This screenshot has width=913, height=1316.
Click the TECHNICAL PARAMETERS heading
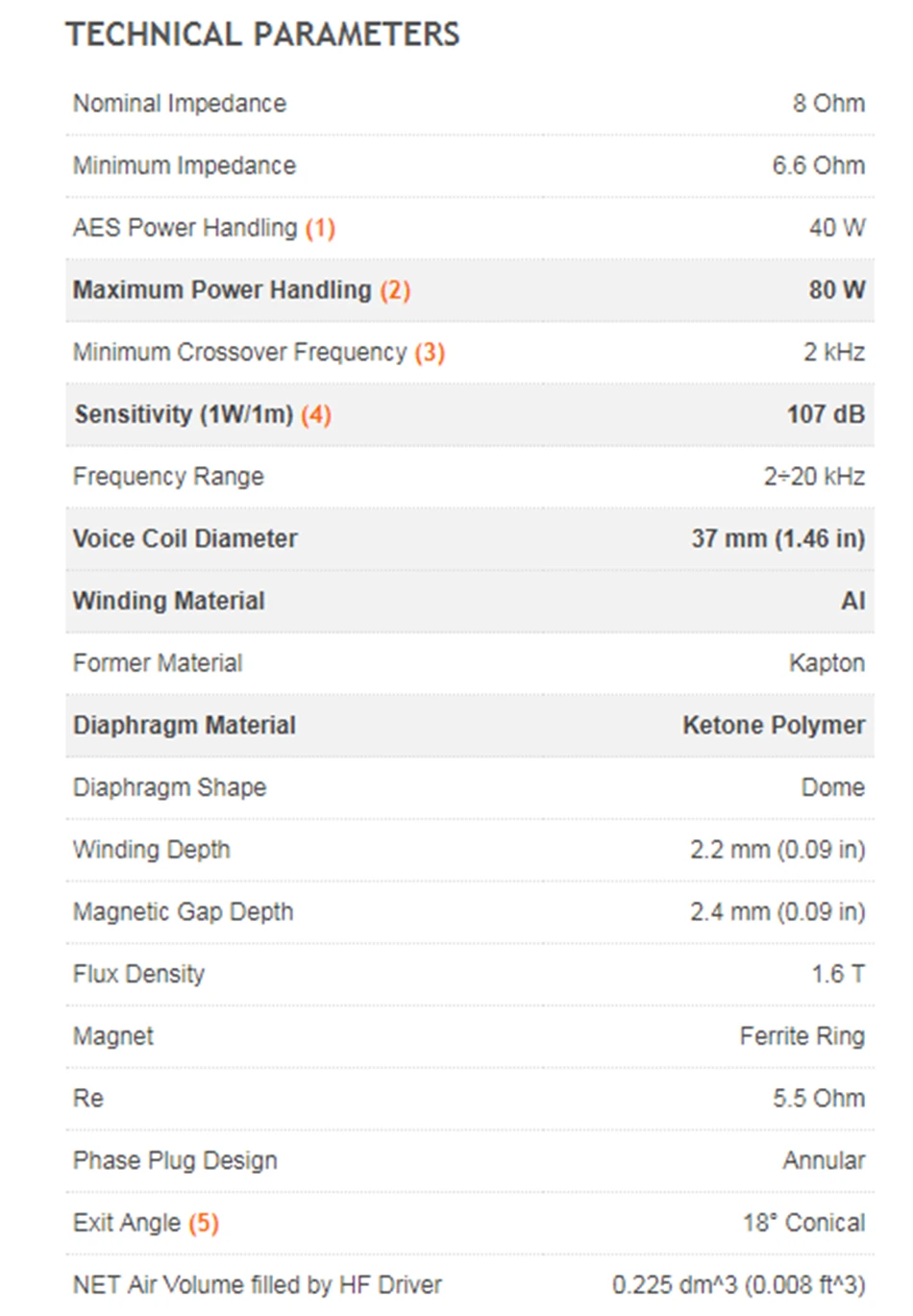click(263, 35)
